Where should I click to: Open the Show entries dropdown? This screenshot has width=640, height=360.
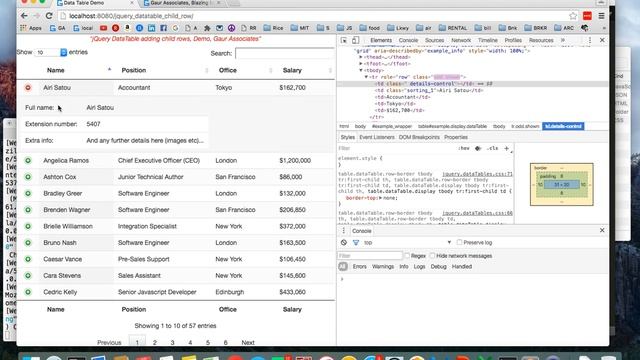51,52
